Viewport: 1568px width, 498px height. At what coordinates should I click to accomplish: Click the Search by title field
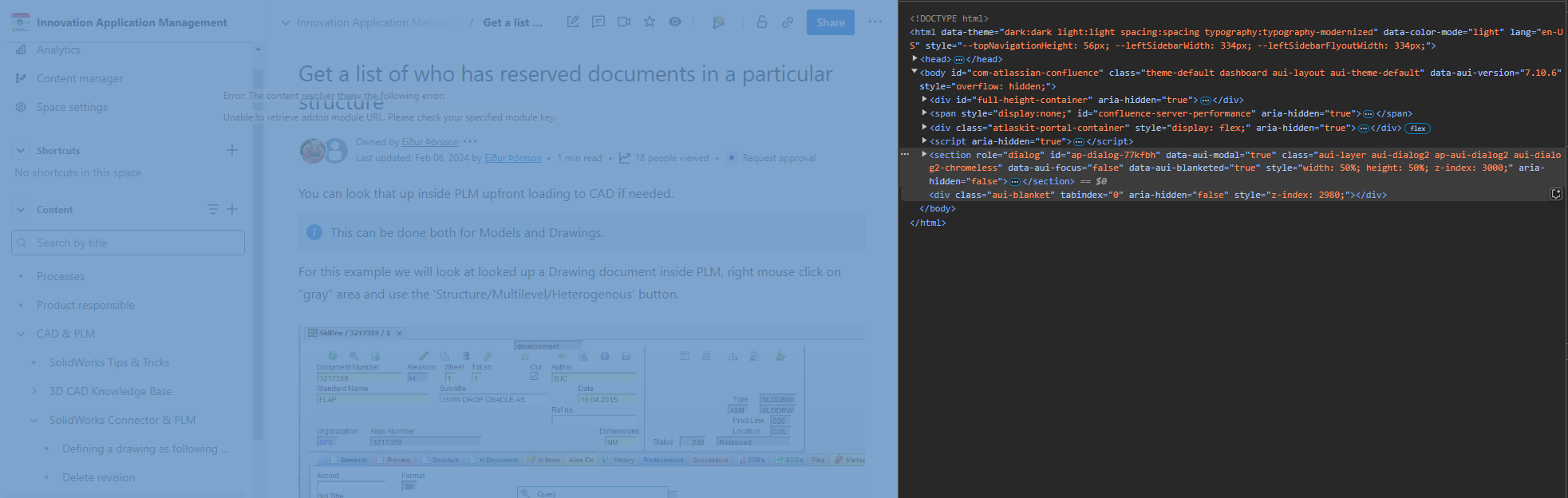click(128, 243)
